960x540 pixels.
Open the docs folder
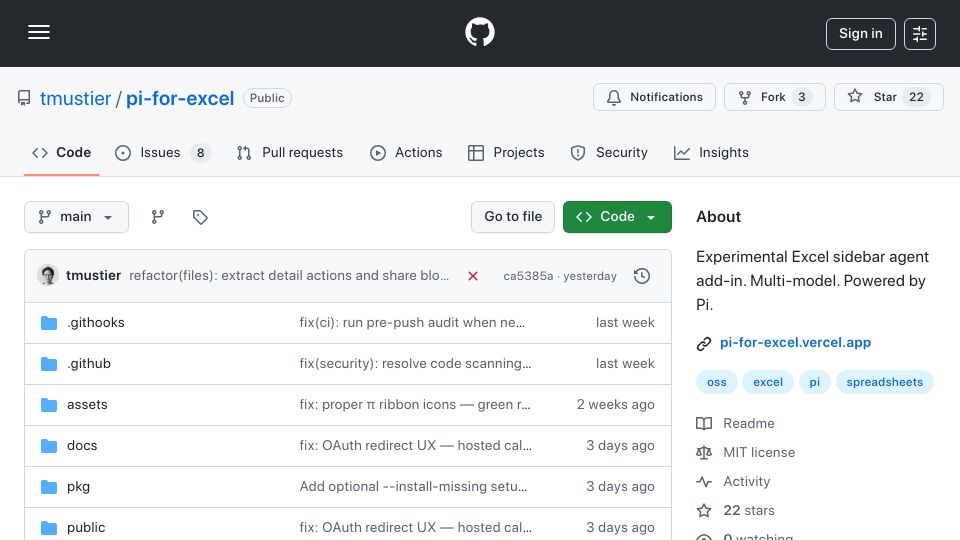pyautogui.click(x=82, y=446)
